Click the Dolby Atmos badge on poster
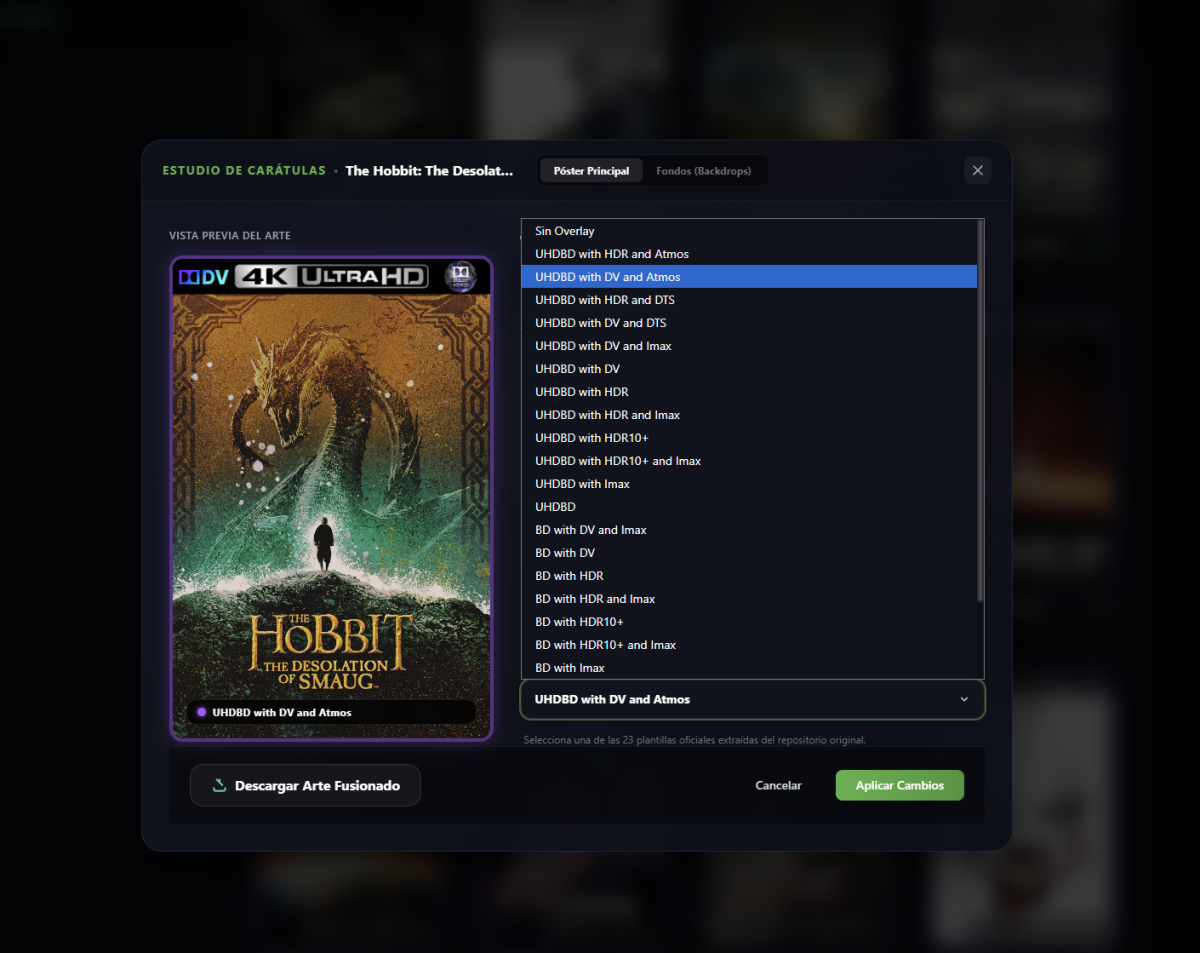The height and width of the screenshot is (953, 1200). (460, 276)
